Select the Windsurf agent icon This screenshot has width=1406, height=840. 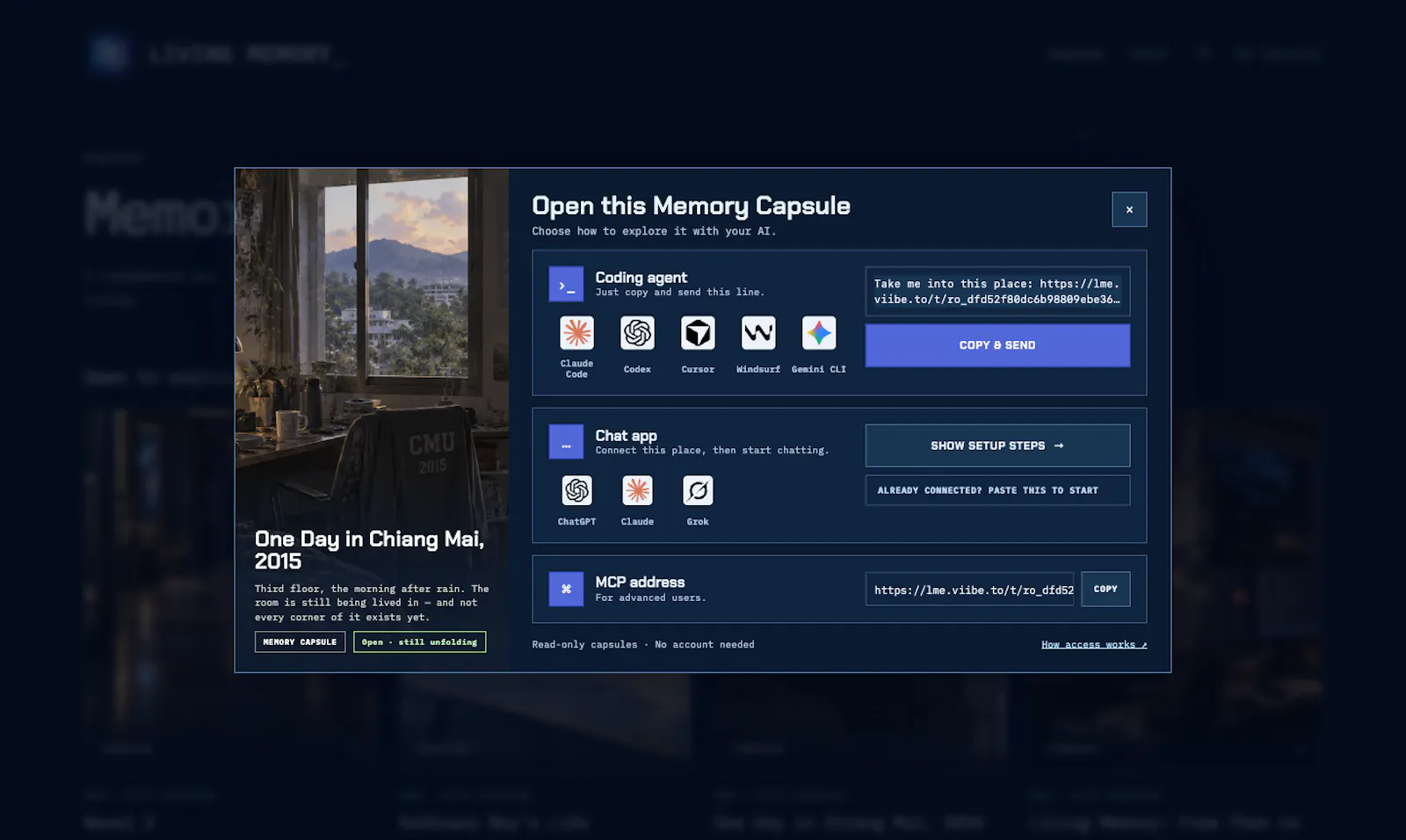coord(758,333)
